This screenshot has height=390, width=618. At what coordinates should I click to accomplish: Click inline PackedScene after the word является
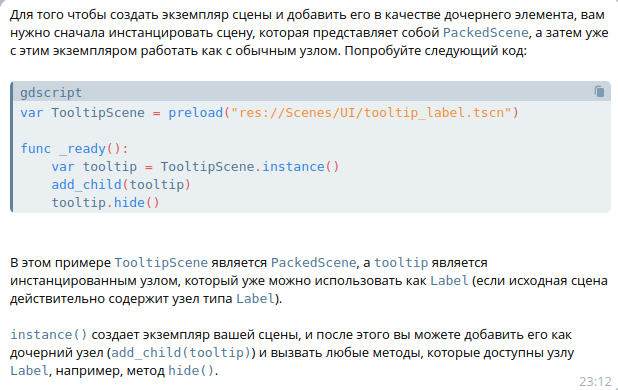313,262
